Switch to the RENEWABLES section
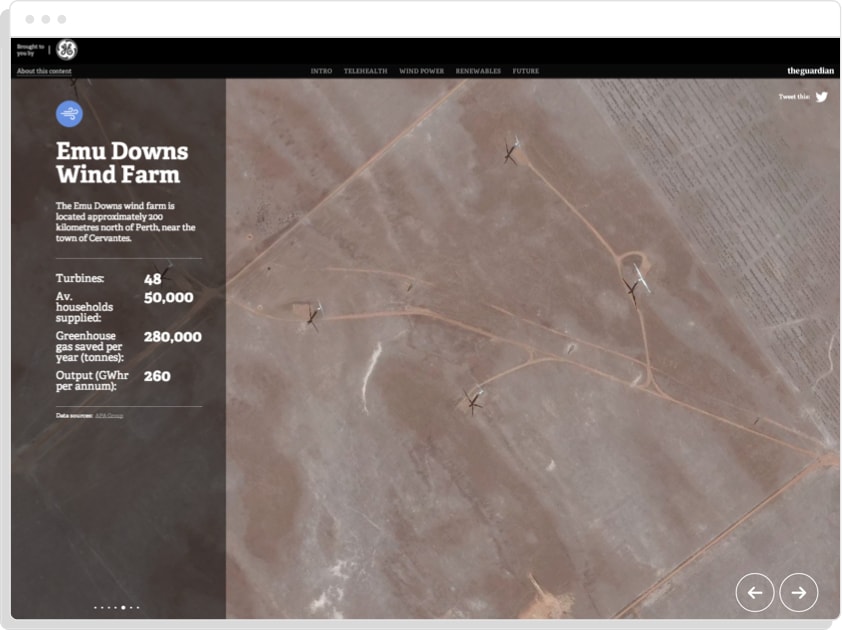This screenshot has width=842, height=630. [478, 71]
